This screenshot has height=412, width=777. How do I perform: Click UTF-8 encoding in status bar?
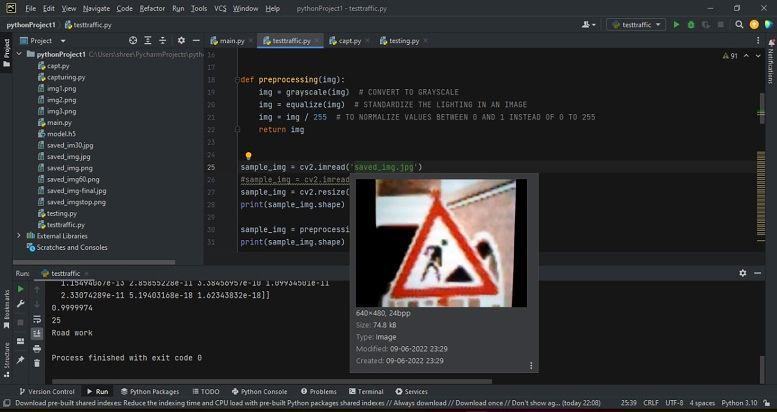[x=674, y=403]
